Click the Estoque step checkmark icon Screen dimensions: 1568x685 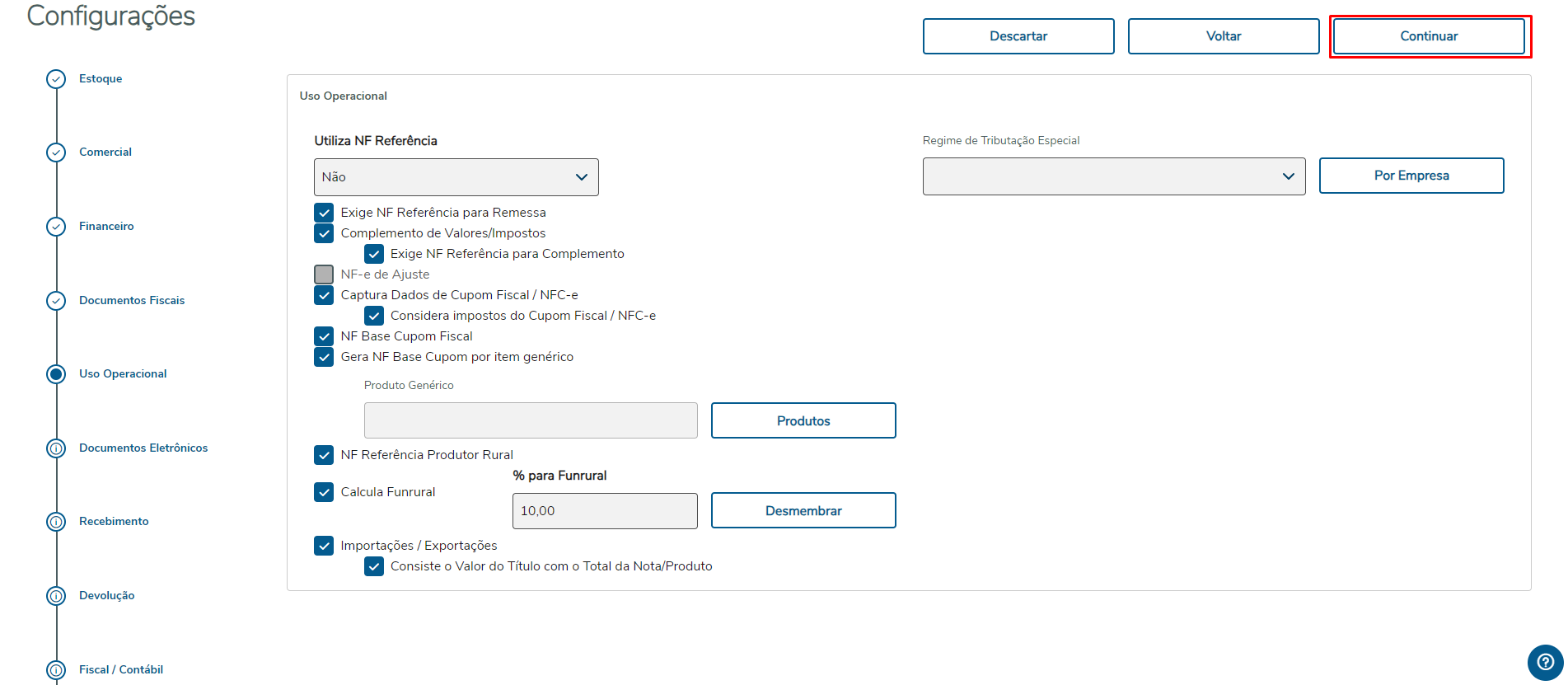coord(56,79)
